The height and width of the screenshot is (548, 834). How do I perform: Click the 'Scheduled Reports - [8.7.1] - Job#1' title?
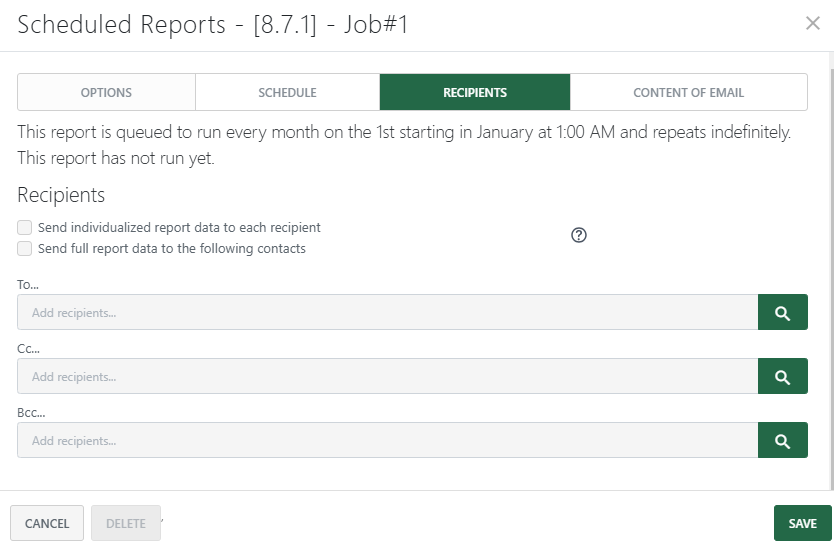[213, 24]
